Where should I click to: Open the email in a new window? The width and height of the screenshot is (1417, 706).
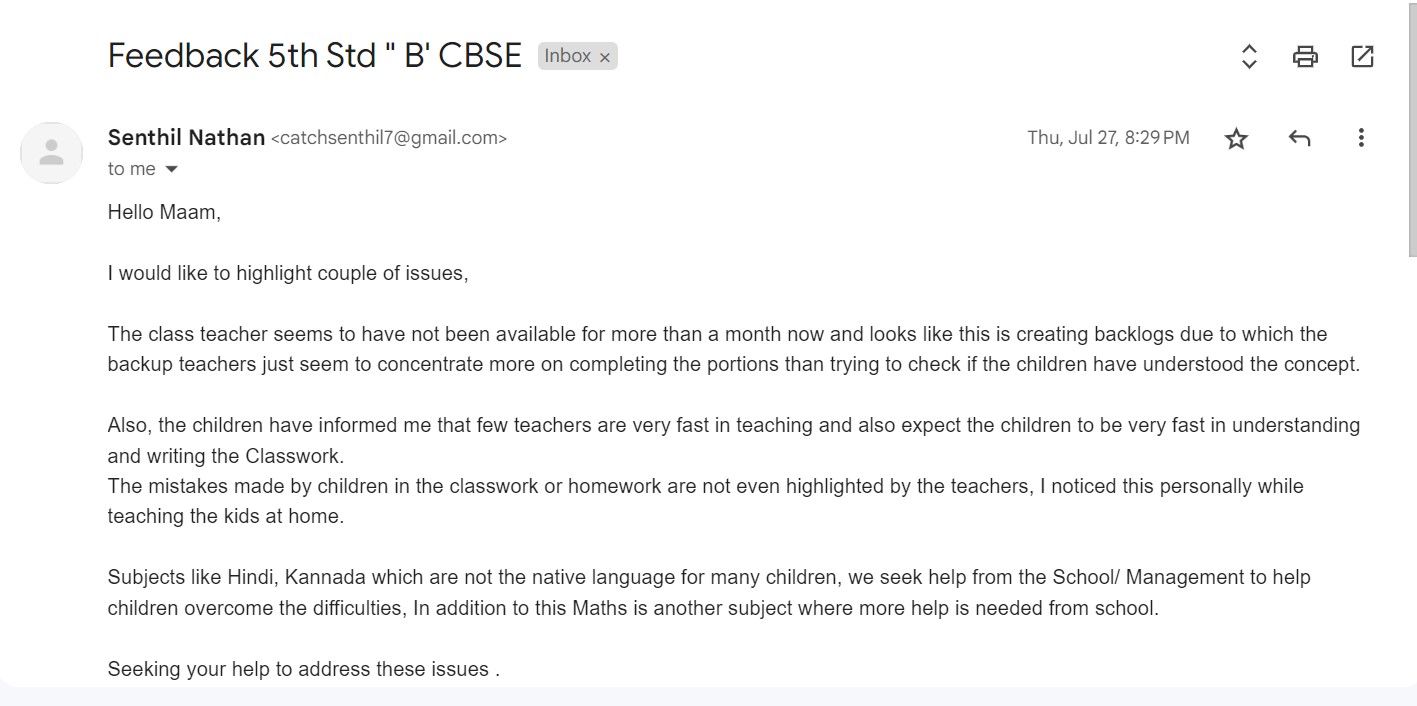click(1362, 56)
